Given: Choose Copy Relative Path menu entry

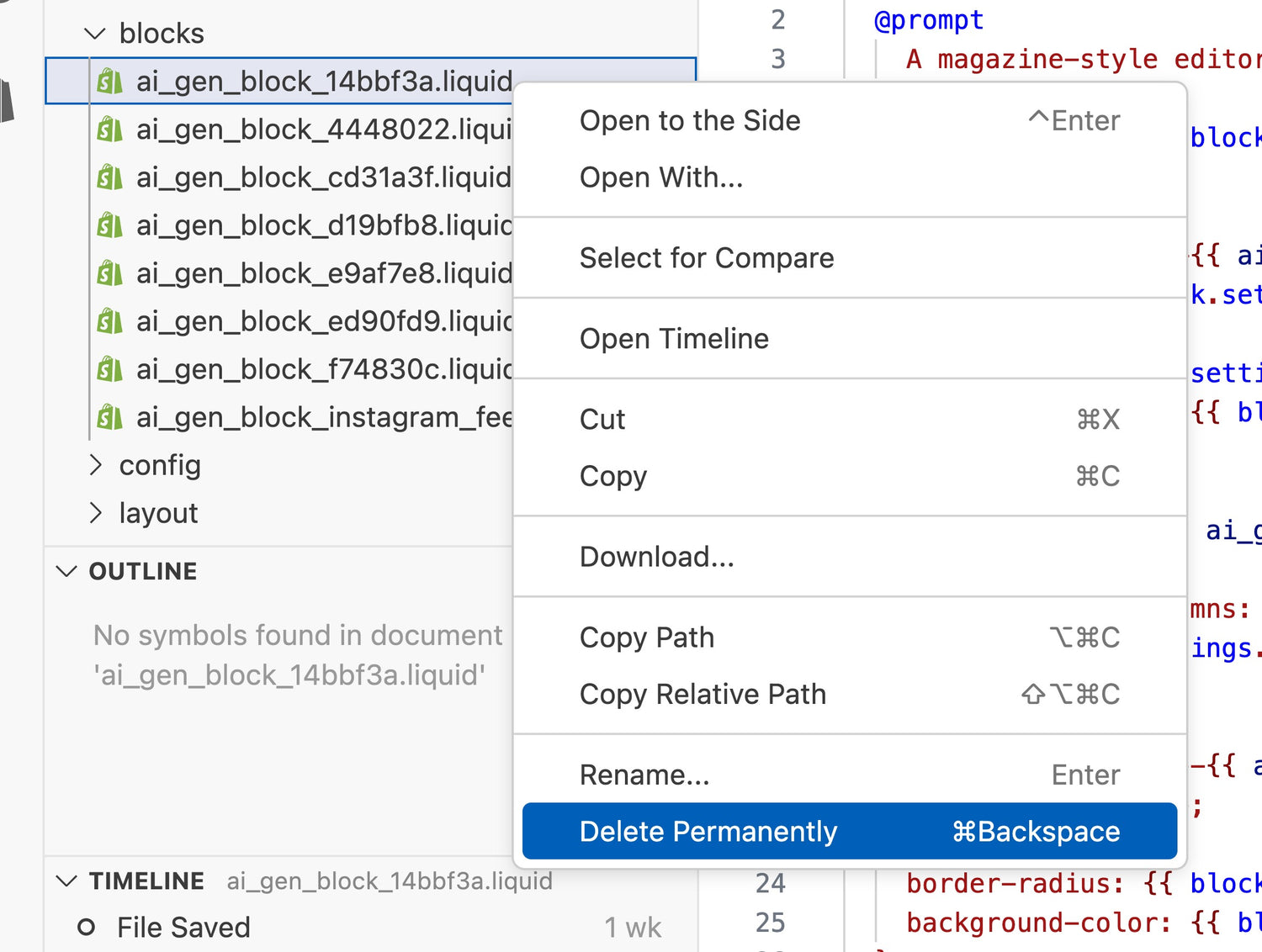Looking at the screenshot, I should pyautogui.click(x=703, y=695).
